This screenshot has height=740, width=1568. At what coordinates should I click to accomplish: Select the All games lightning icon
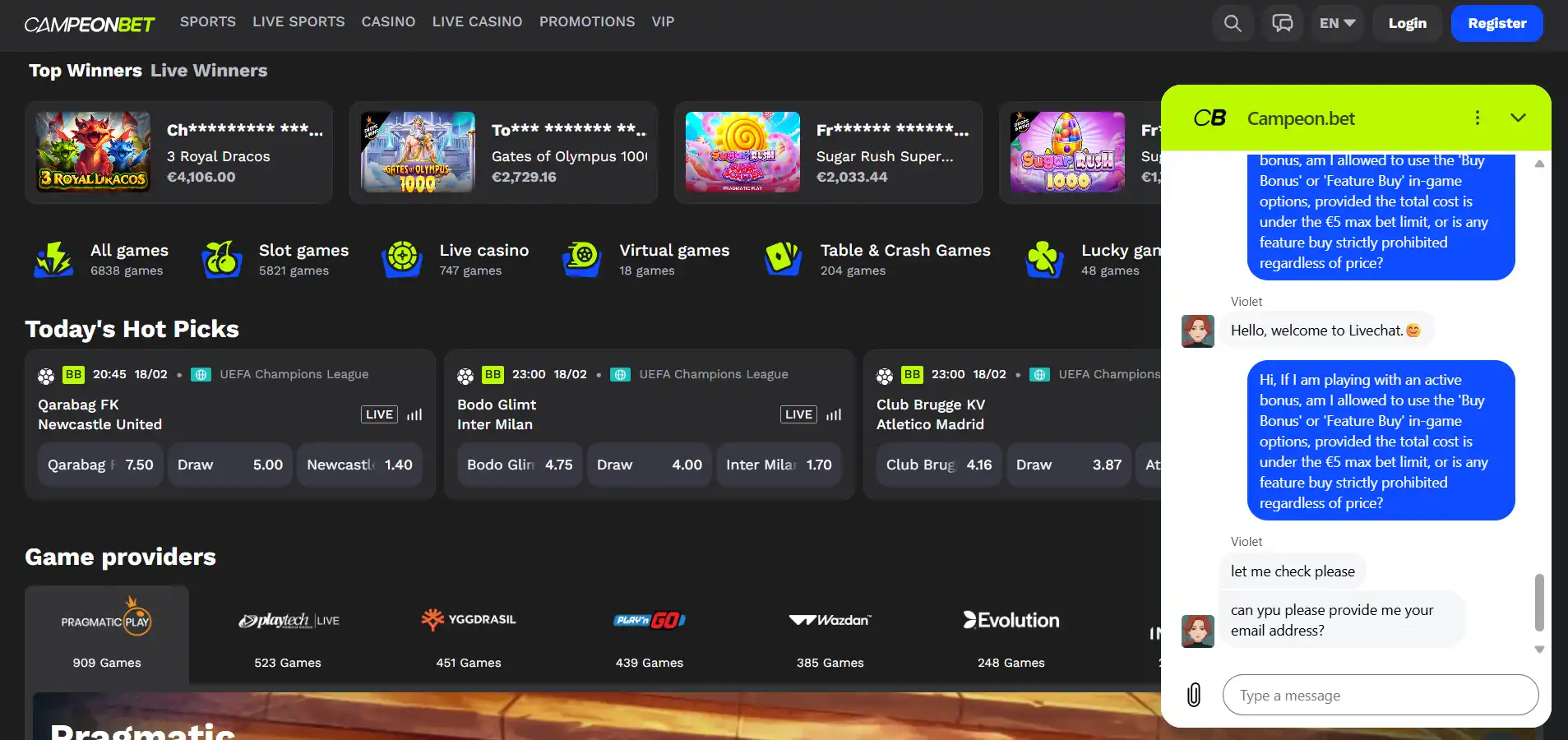tap(53, 258)
